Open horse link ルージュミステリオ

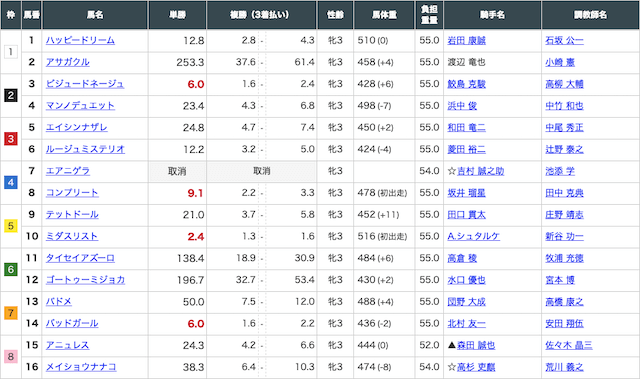85,149
